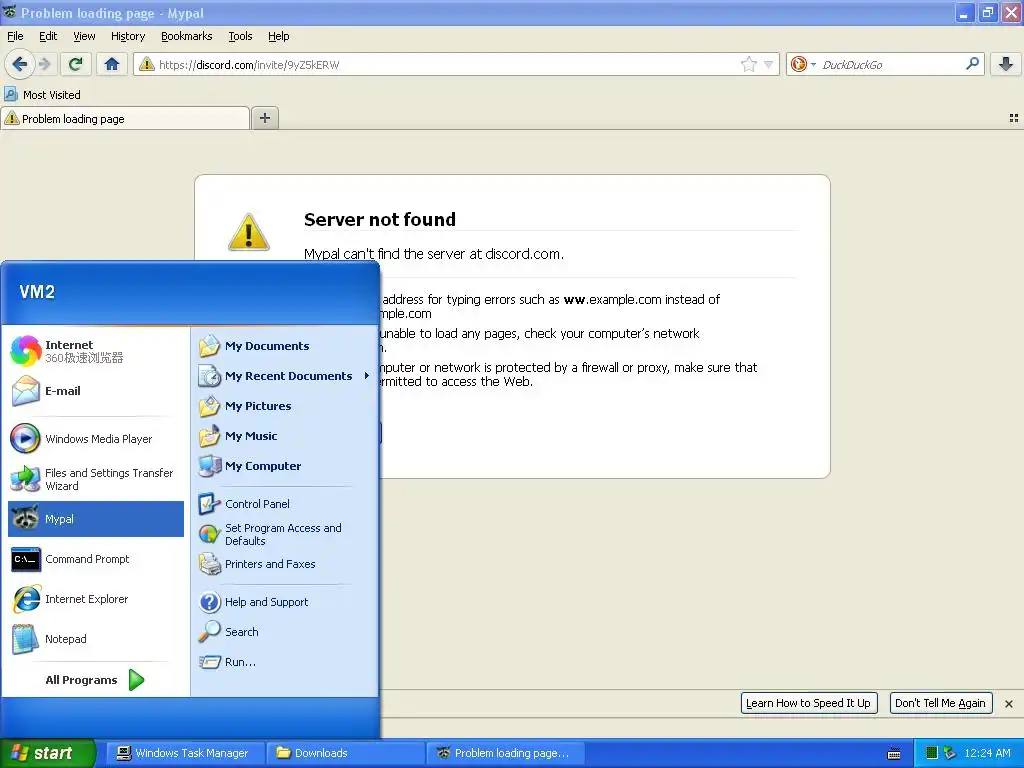The image size is (1024, 768).
Task: Open Command Prompt
Action: coord(95,559)
